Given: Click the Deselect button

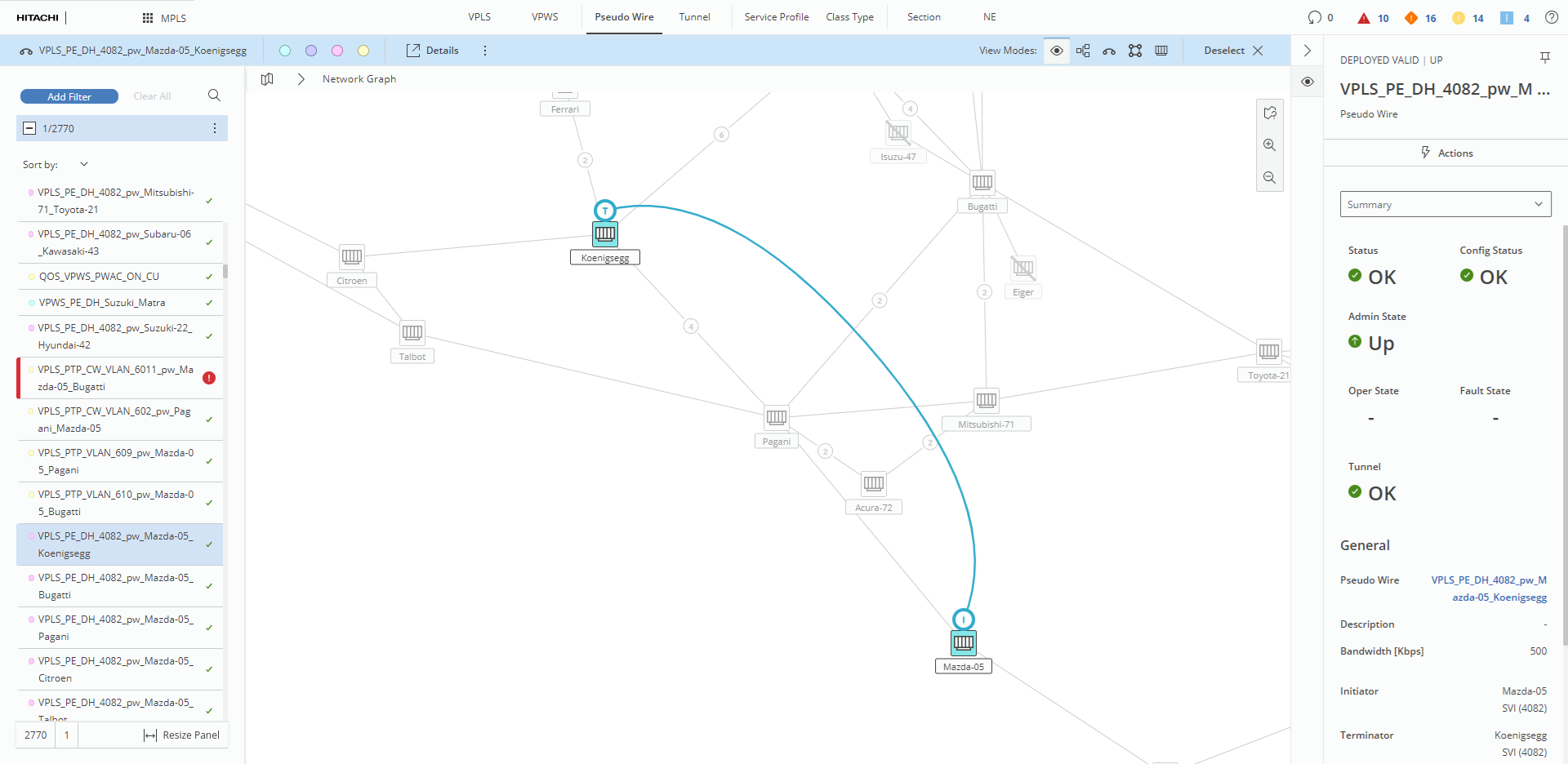Looking at the screenshot, I should point(1233,51).
